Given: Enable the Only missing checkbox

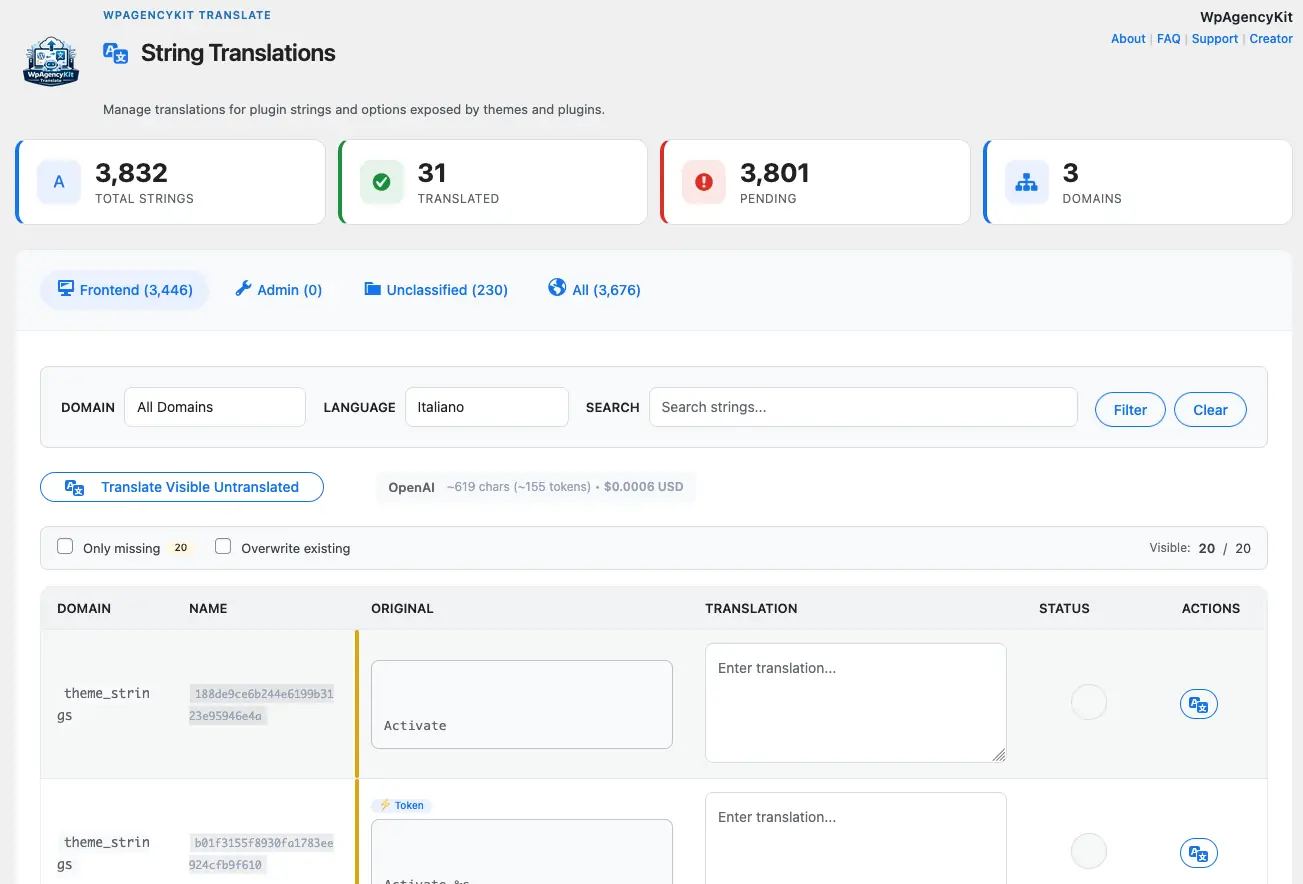Looking at the screenshot, I should (65, 546).
